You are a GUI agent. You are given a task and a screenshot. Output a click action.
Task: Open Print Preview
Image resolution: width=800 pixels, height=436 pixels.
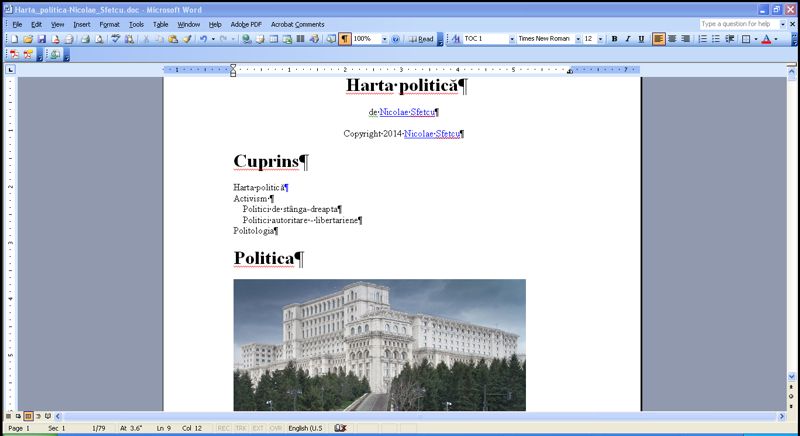tap(99, 39)
